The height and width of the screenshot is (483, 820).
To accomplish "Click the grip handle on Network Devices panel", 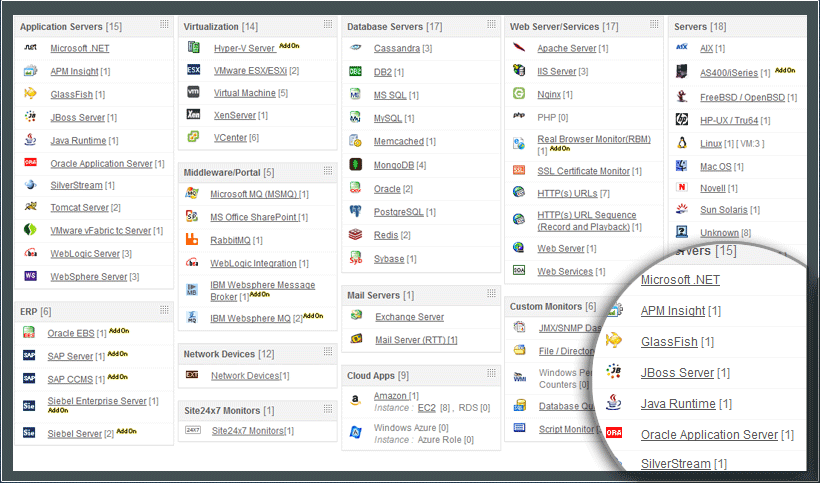I will pyautogui.click(x=328, y=352).
